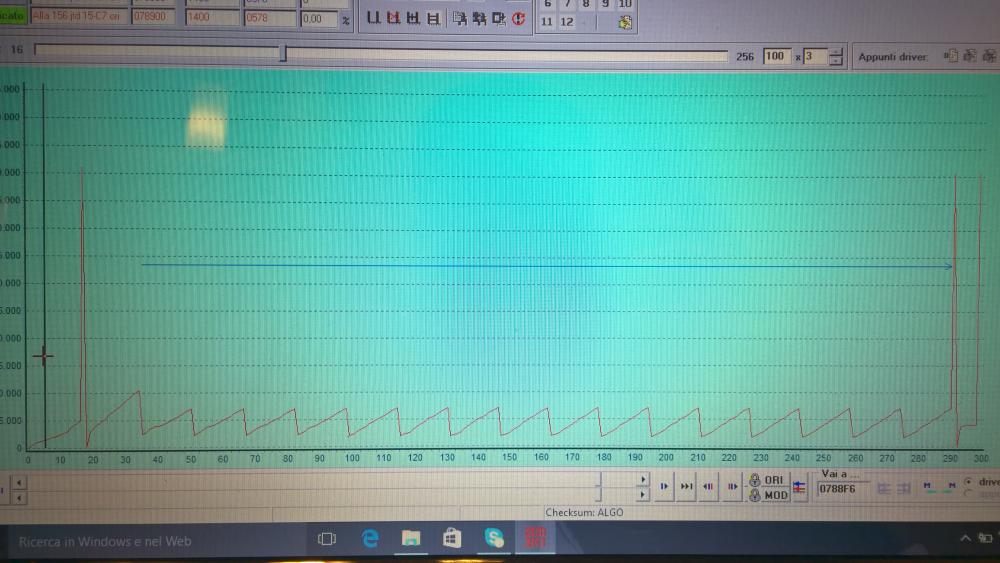Select map number 12

point(566,22)
